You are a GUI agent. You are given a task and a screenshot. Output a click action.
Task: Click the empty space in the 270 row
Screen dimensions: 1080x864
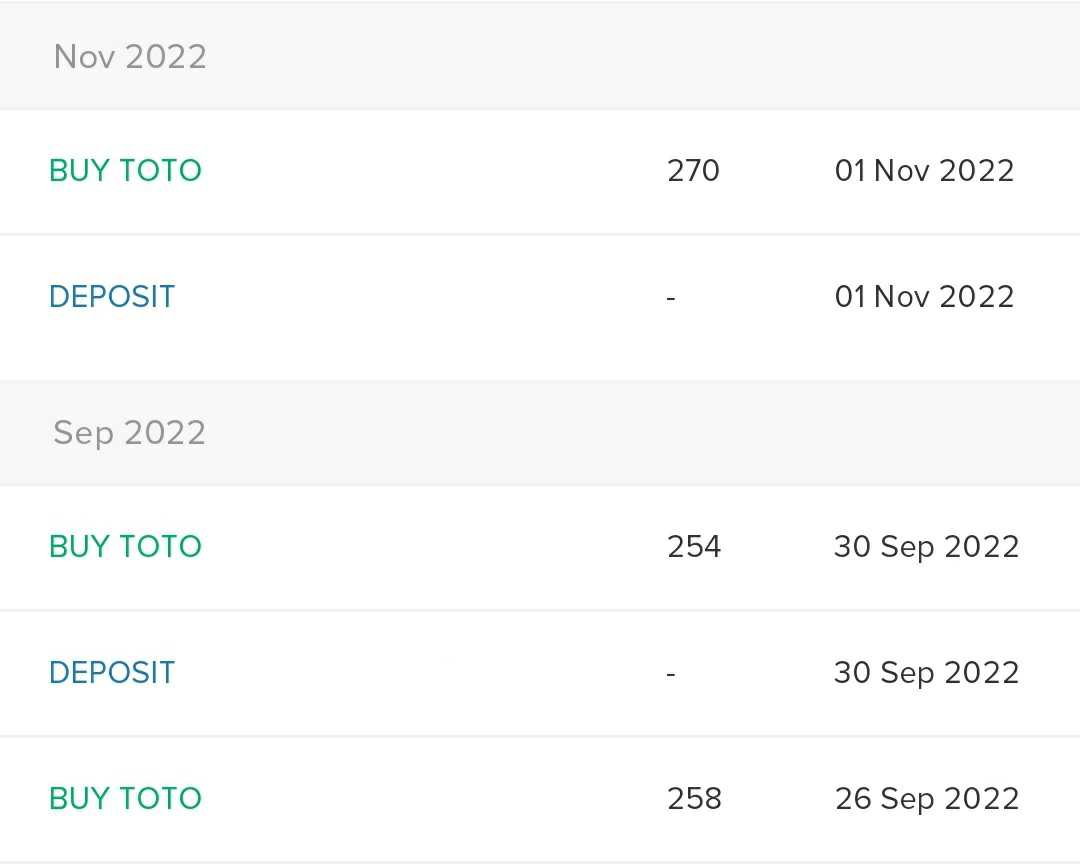tap(430, 171)
